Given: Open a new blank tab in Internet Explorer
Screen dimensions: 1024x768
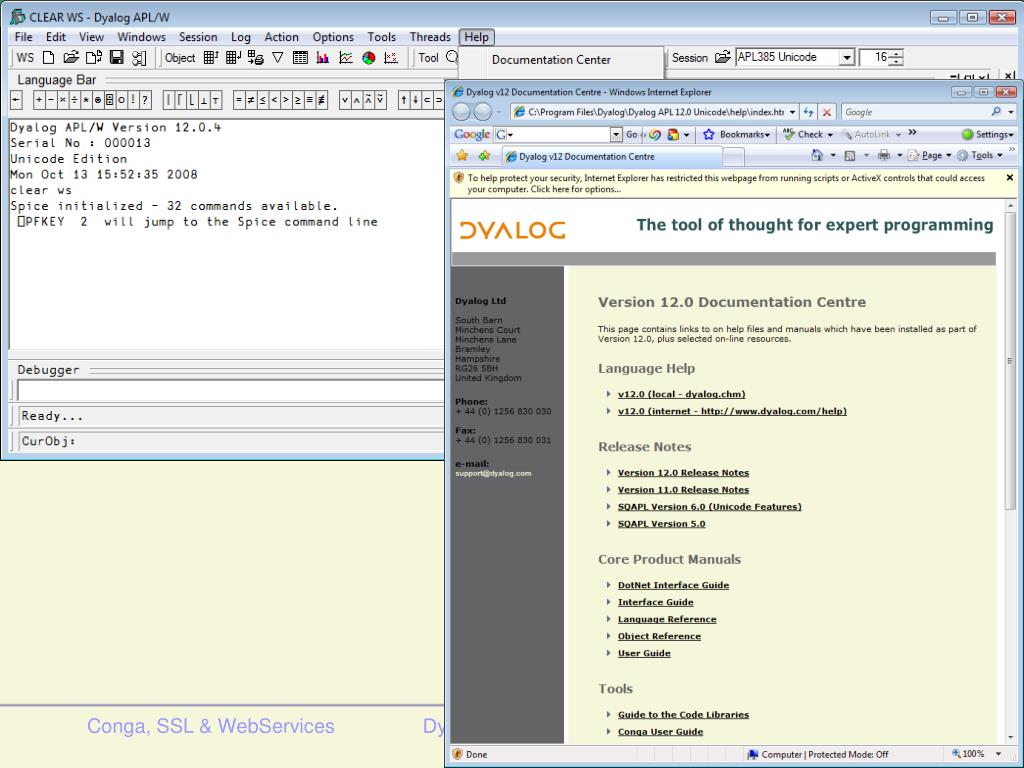Looking at the screenshot, I should pyautogui.click(x=734, y=157).
